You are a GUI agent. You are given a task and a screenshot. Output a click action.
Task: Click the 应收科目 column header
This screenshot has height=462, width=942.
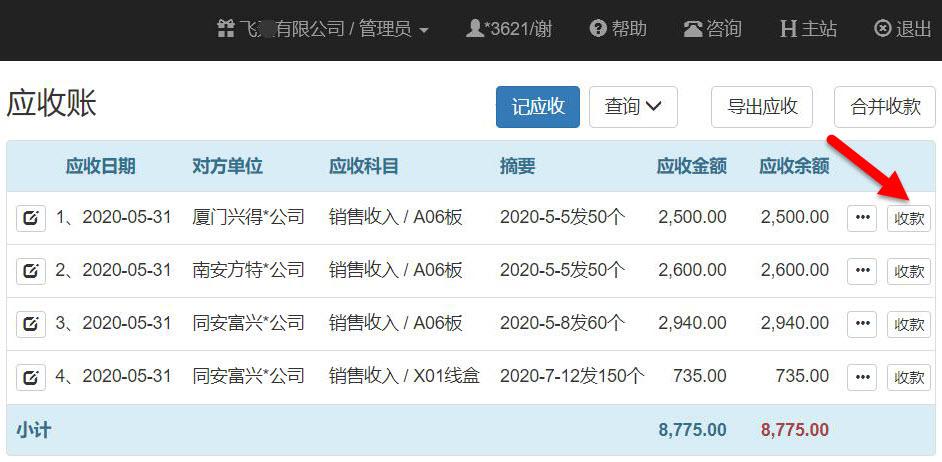(363, 166)
